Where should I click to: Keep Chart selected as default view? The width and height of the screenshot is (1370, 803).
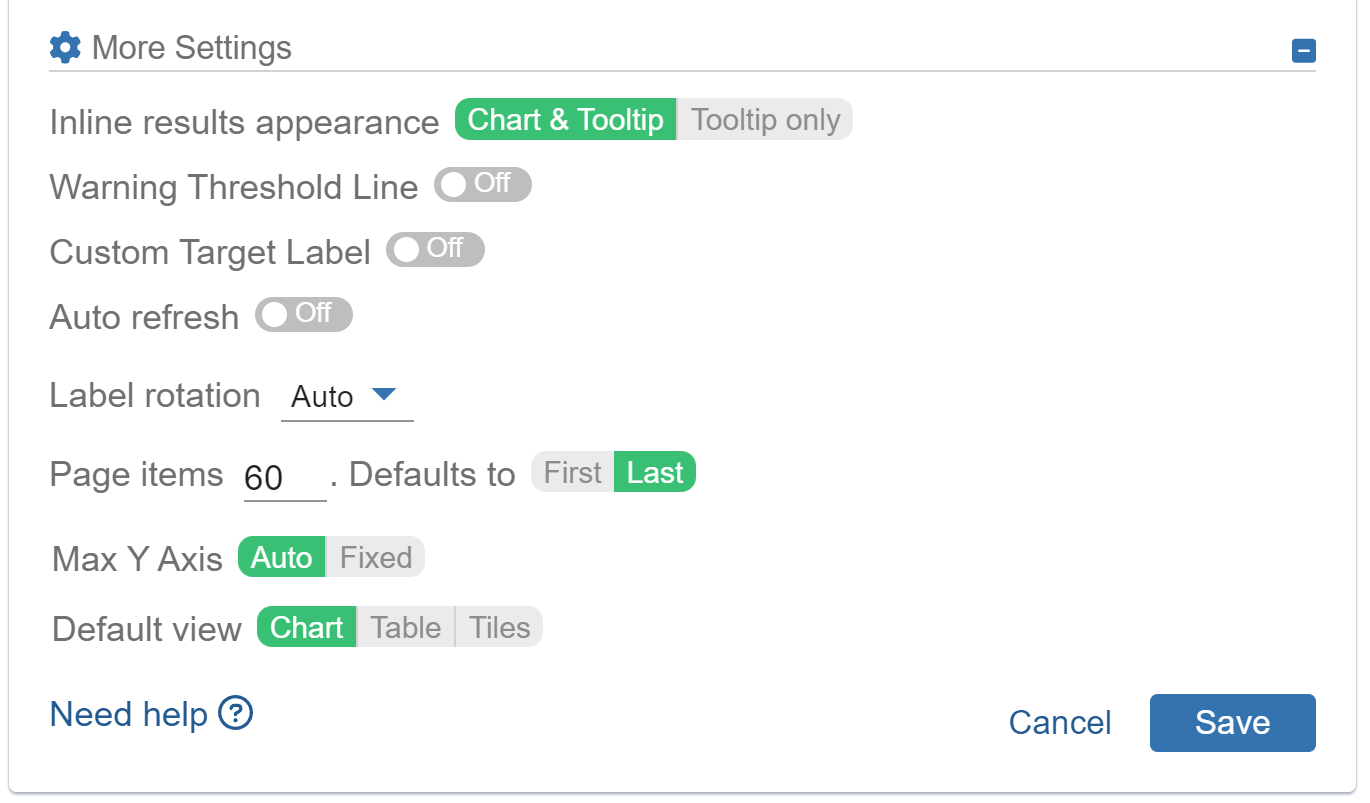tap(305, 627)
